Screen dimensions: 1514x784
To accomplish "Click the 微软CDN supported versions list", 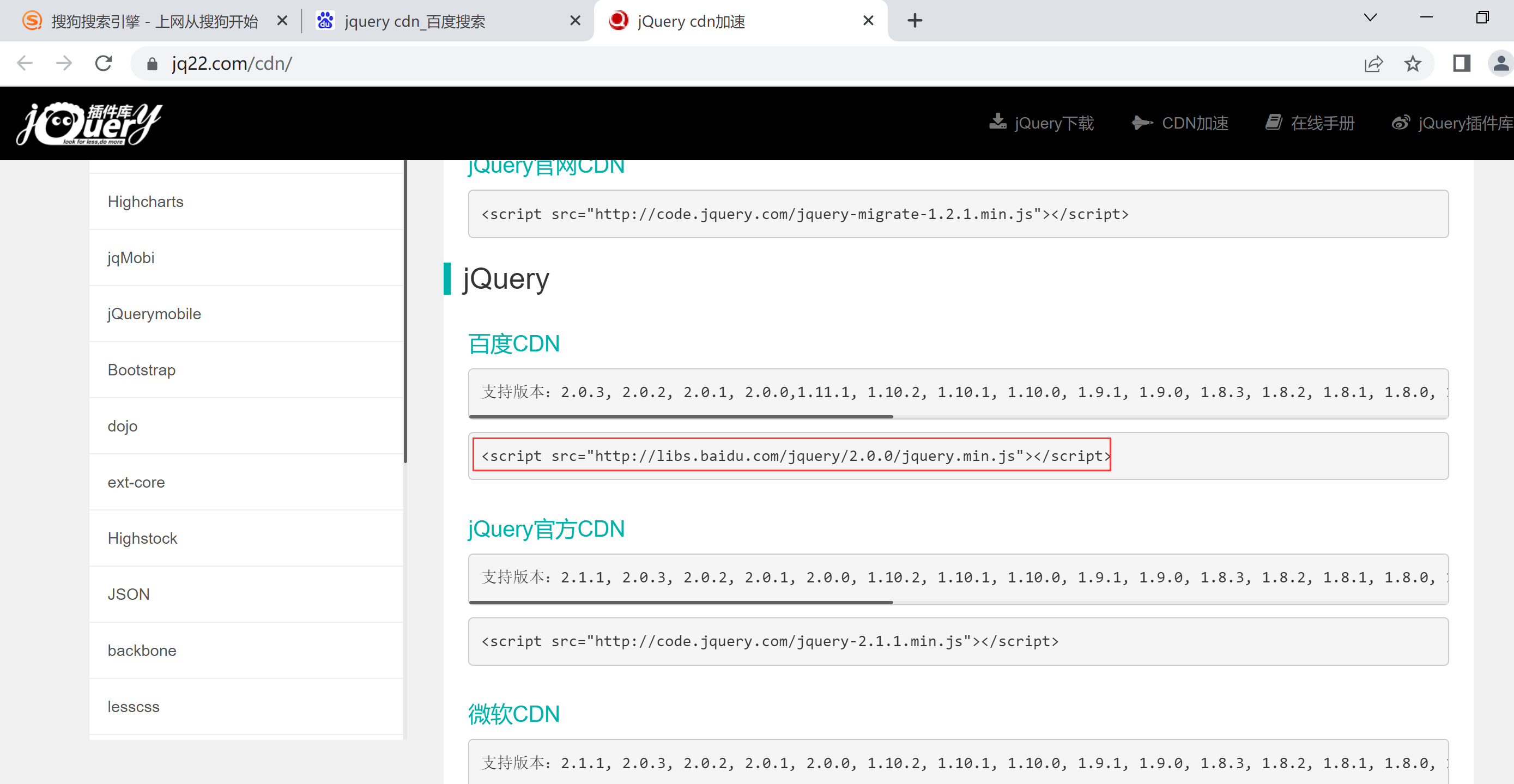I will click(958, 762).
